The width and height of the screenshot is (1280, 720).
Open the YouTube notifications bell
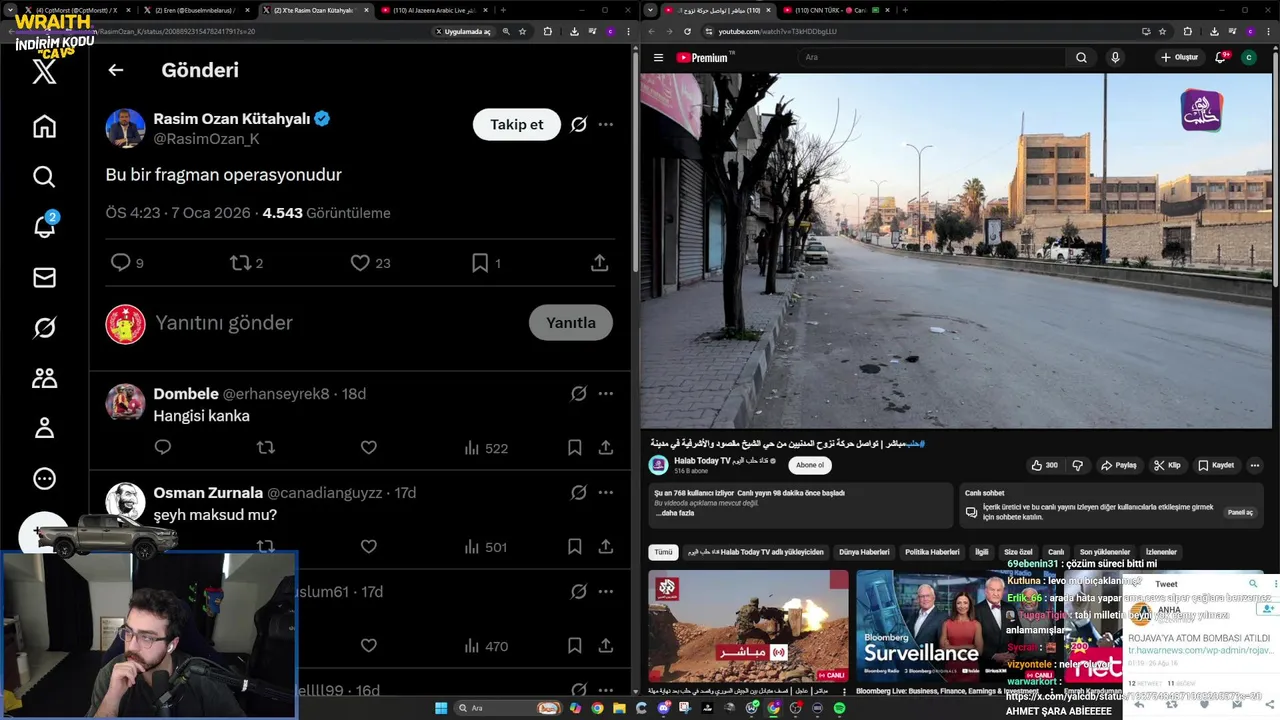[x=1220, y=57]
